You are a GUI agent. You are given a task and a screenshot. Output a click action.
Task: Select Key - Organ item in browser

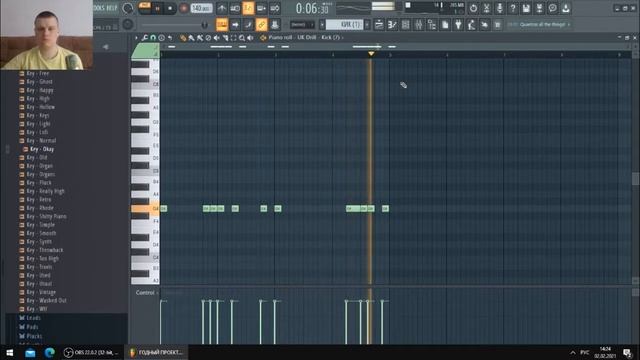[x=40, y=166]
